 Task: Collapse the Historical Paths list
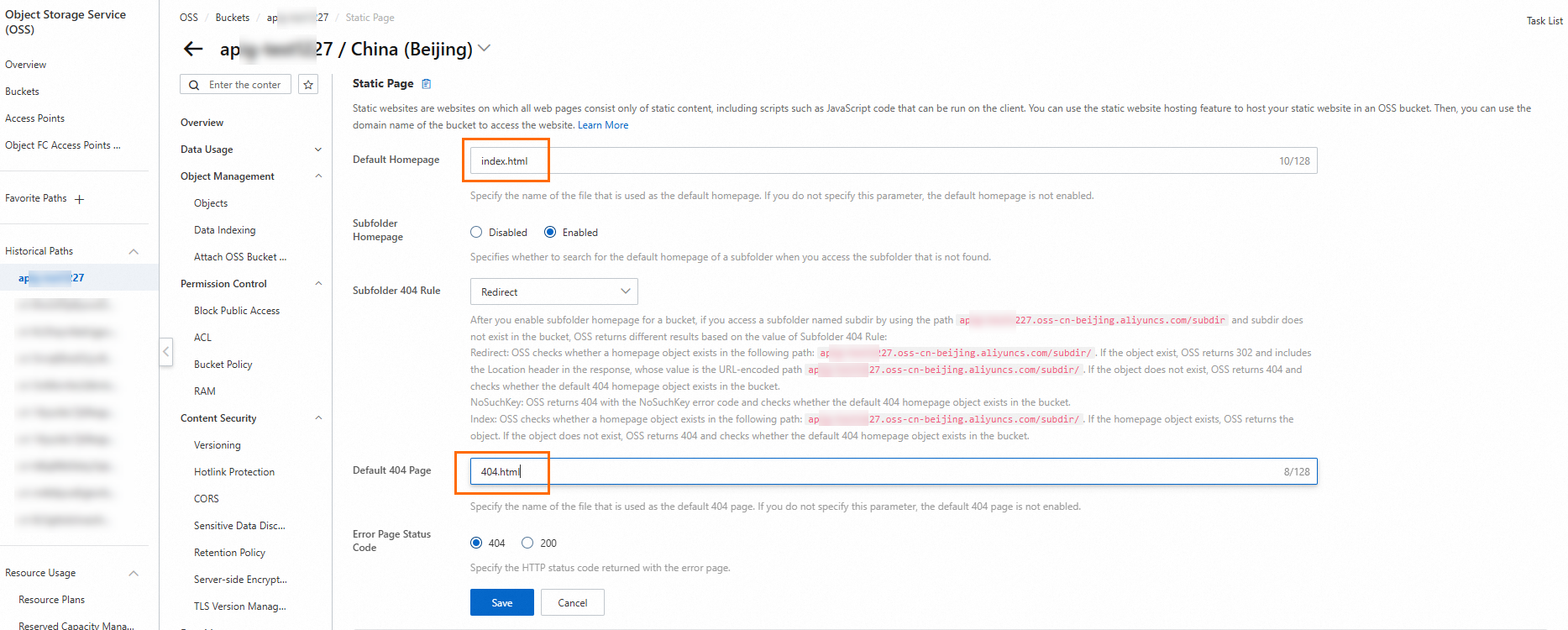134,251
